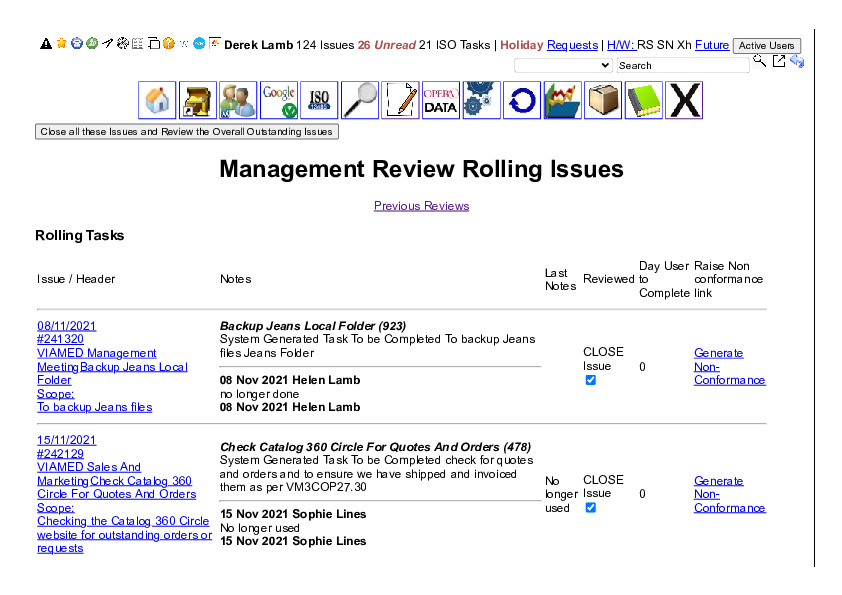Viewport: 842px width, 595px height.
Task: Open the cardboard box icon
Action: click(603, 100)
